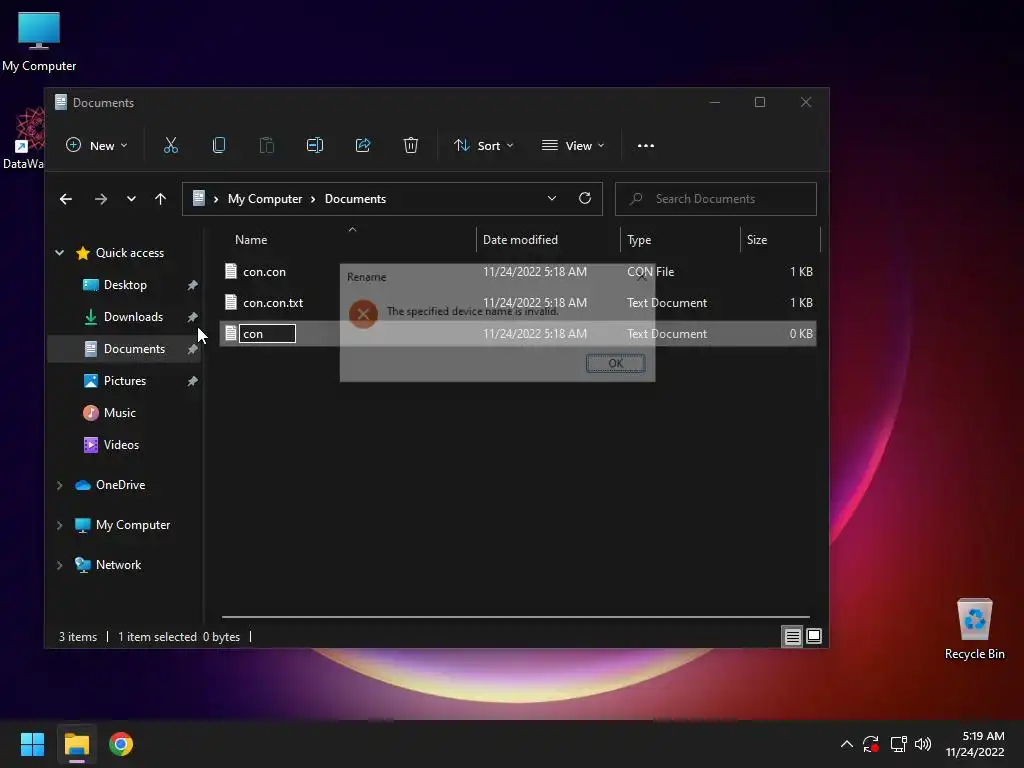
Task: Show hidden tray icons chevron
Action: 846,744
